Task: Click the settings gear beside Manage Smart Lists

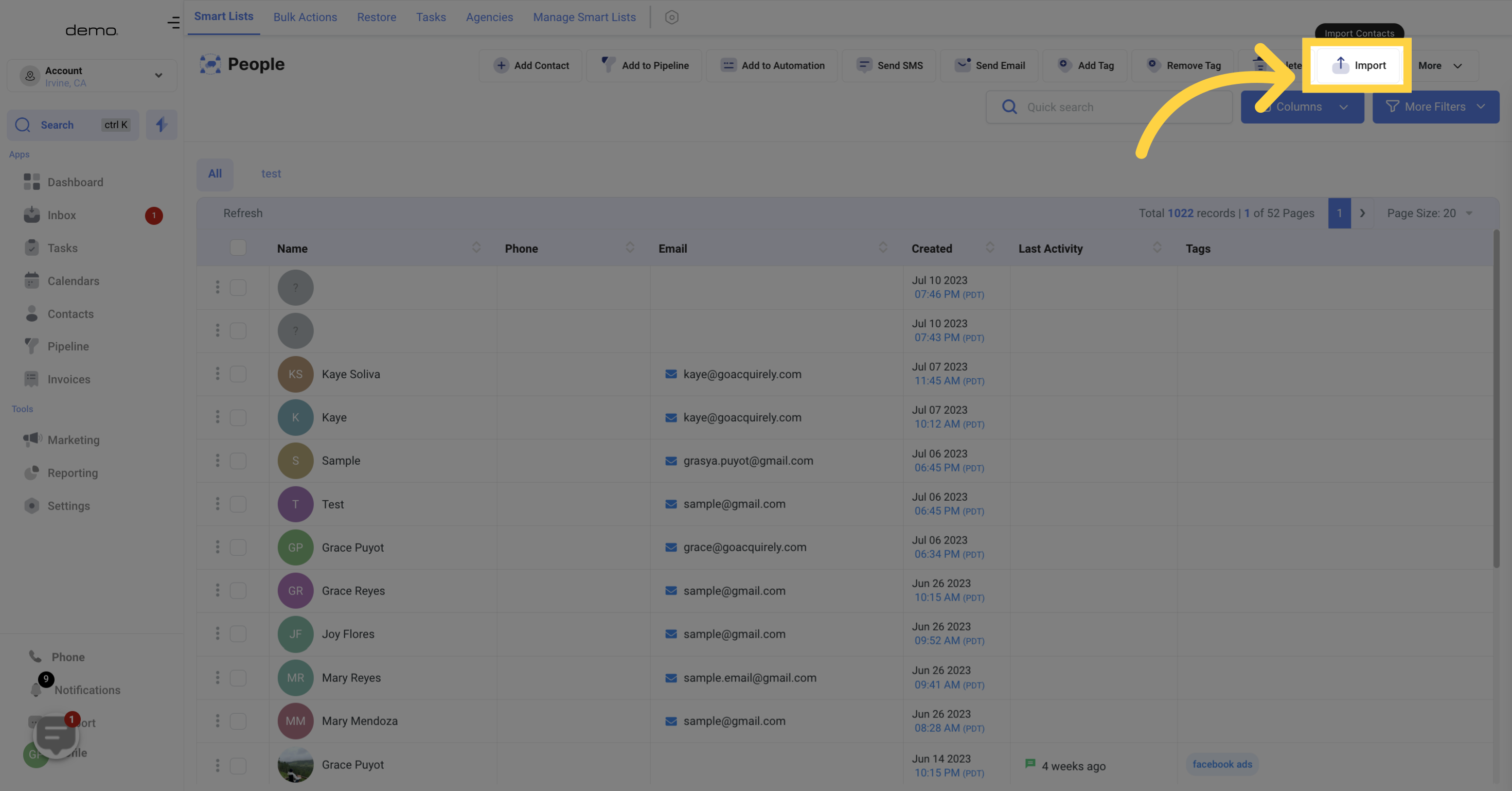Action: (672, 17)
